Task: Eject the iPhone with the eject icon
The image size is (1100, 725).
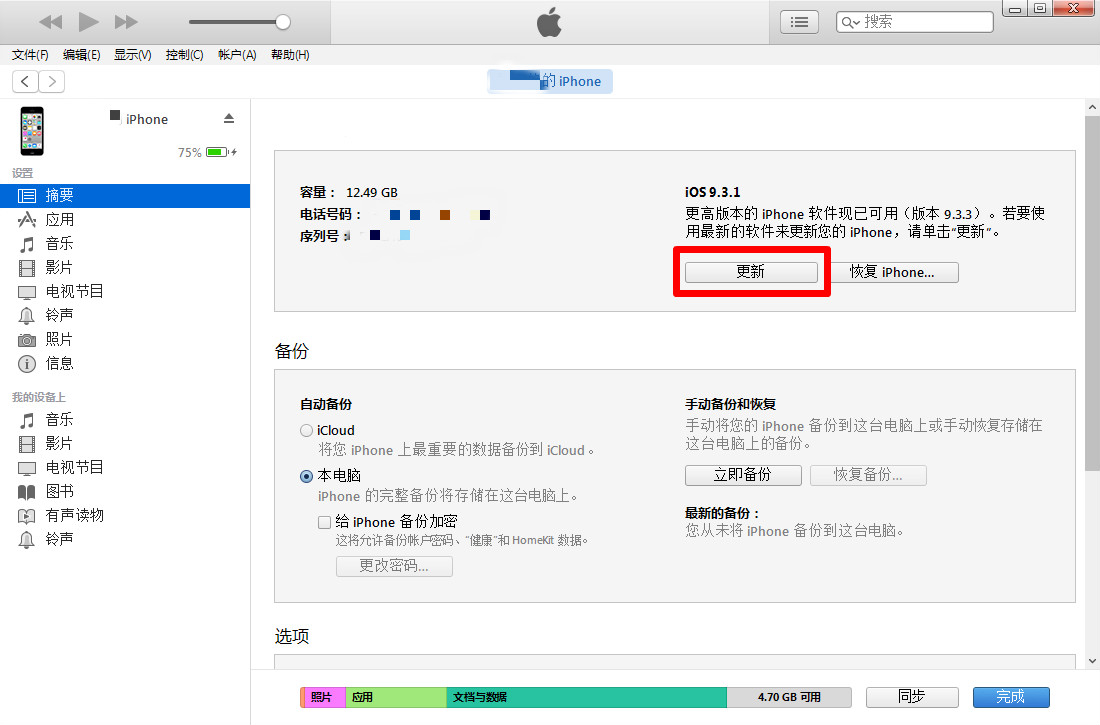Action: [229, 119]
